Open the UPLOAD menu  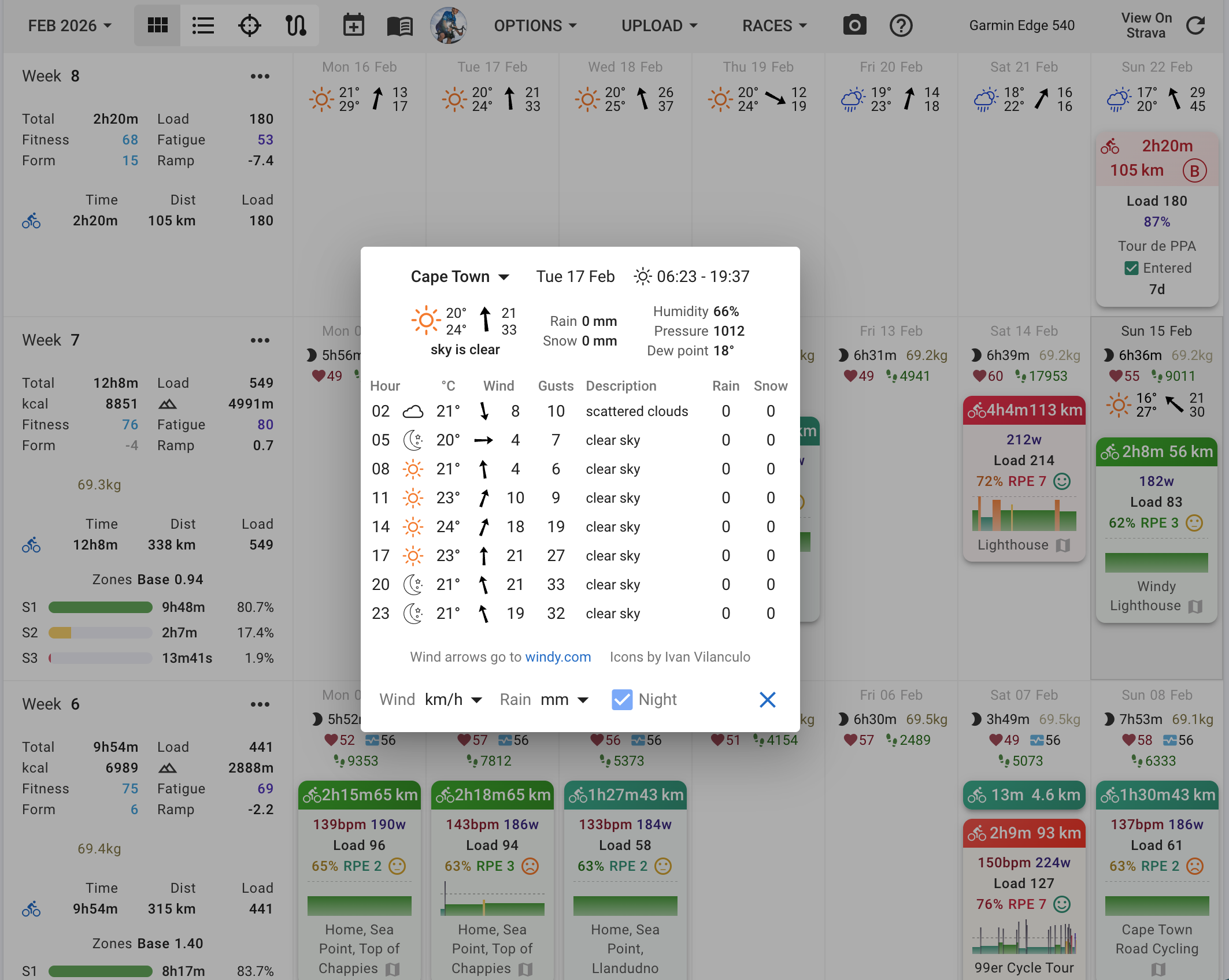coord(660,25)
